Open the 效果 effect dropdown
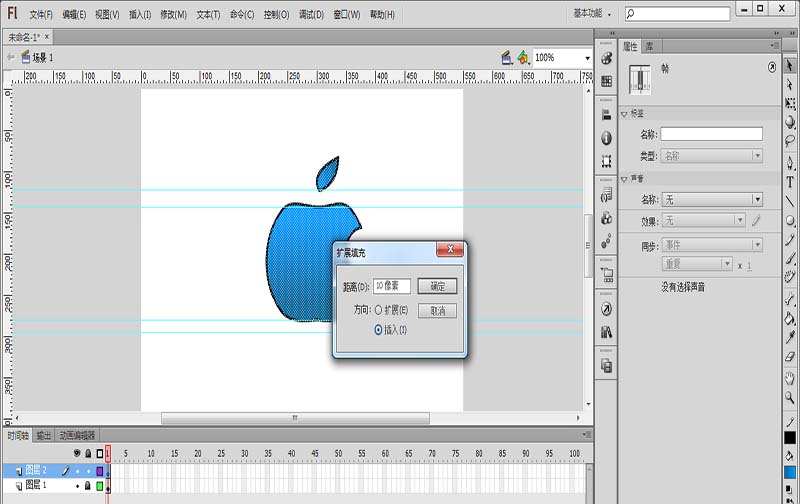The height and width of the screenshot is (504, 800). click(x=703, y=220)
